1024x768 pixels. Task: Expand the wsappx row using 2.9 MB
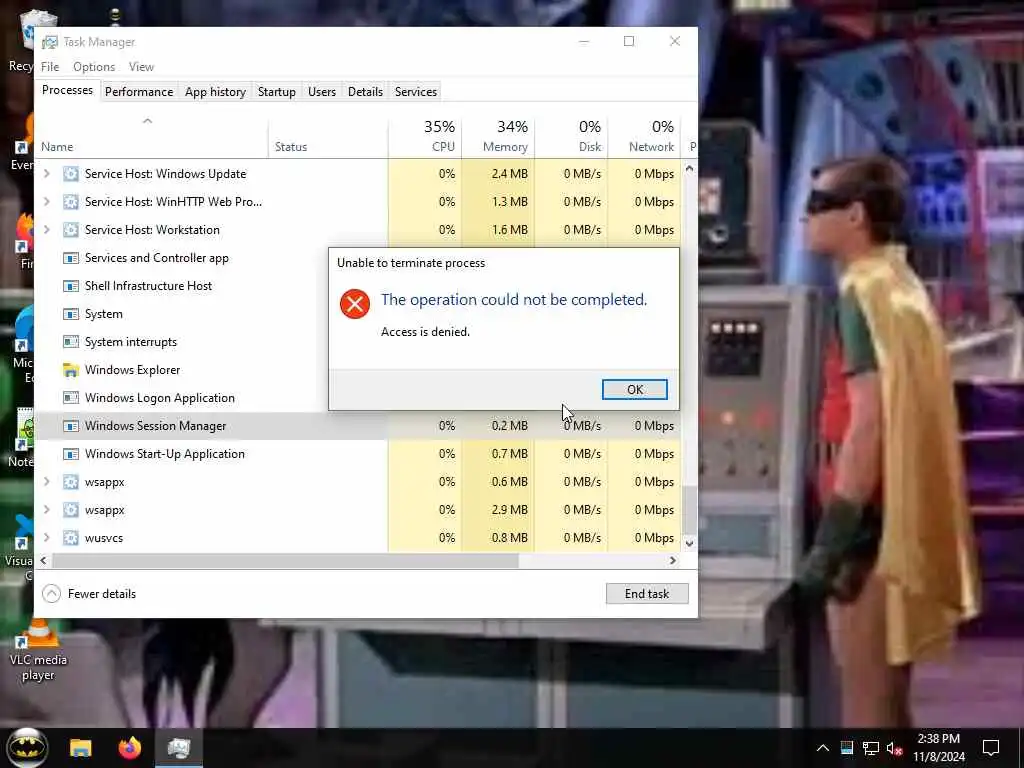pyautogui.click(x=47, y=510)
